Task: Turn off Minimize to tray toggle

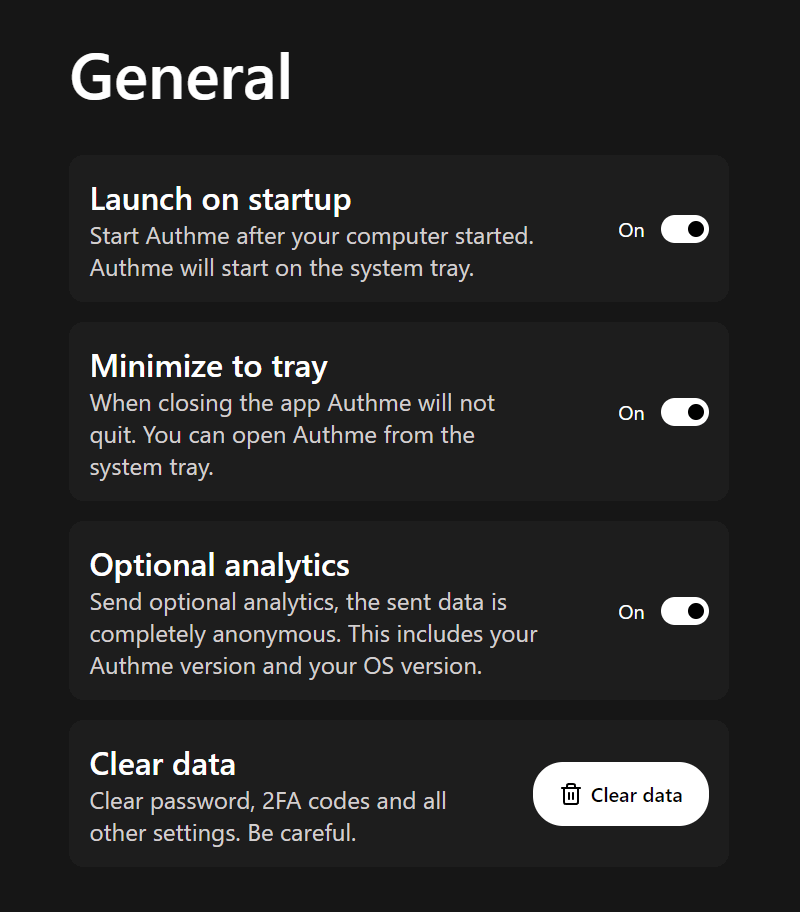Action: coord(684,412)
